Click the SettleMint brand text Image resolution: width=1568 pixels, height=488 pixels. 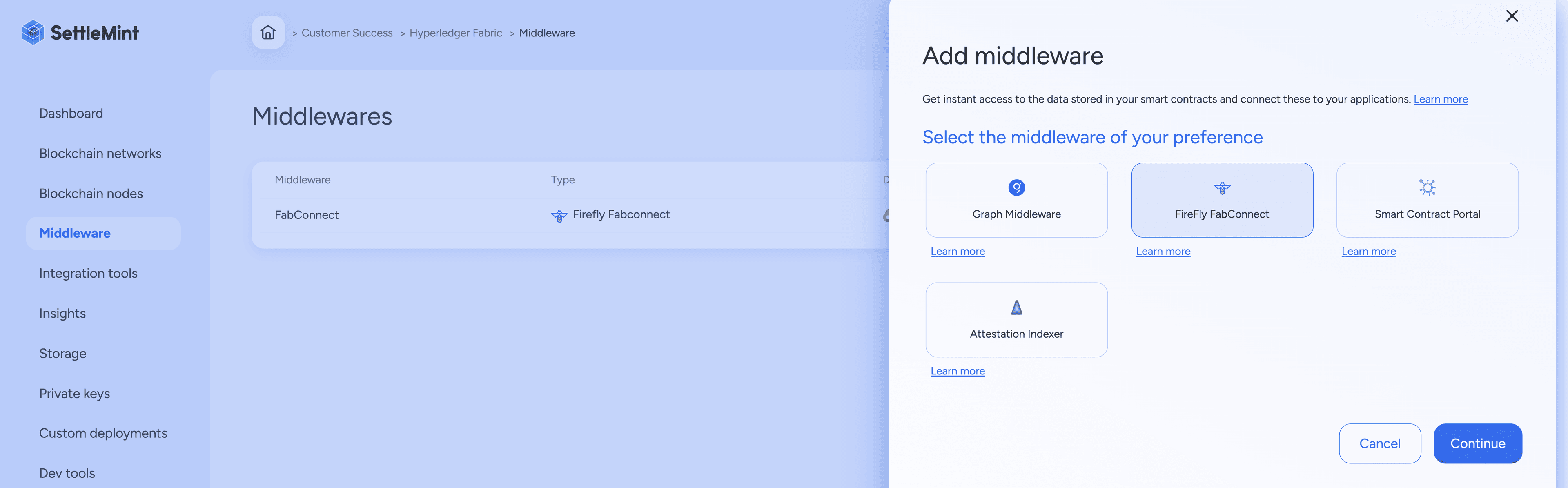pyautogui.click(x=94, y=33)
